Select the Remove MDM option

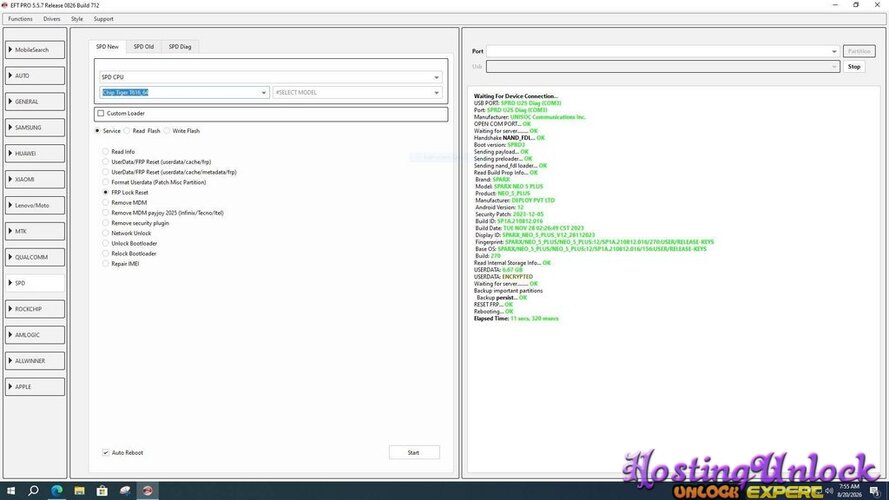pos(105,203)
